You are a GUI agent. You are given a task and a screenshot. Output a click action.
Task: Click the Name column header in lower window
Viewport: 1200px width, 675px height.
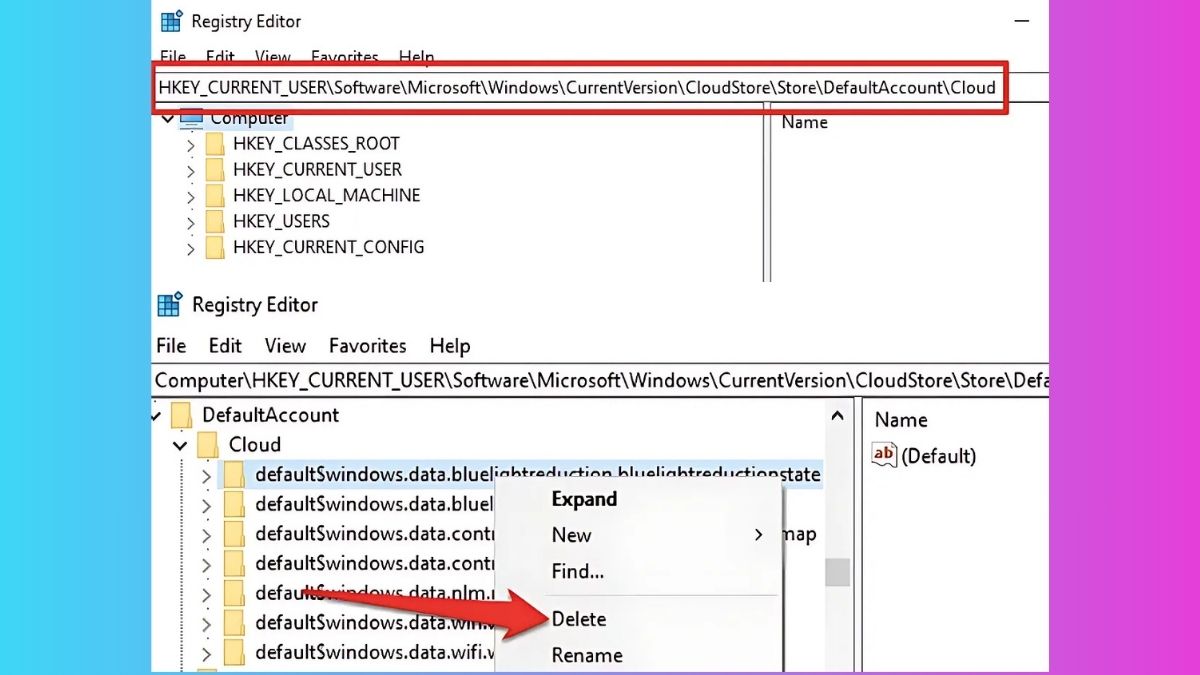point(901,420)
